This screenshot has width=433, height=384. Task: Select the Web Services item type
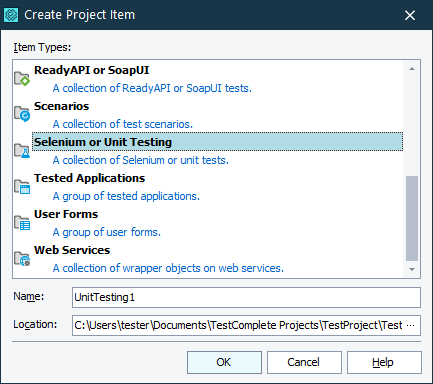(x=72, y=250)
